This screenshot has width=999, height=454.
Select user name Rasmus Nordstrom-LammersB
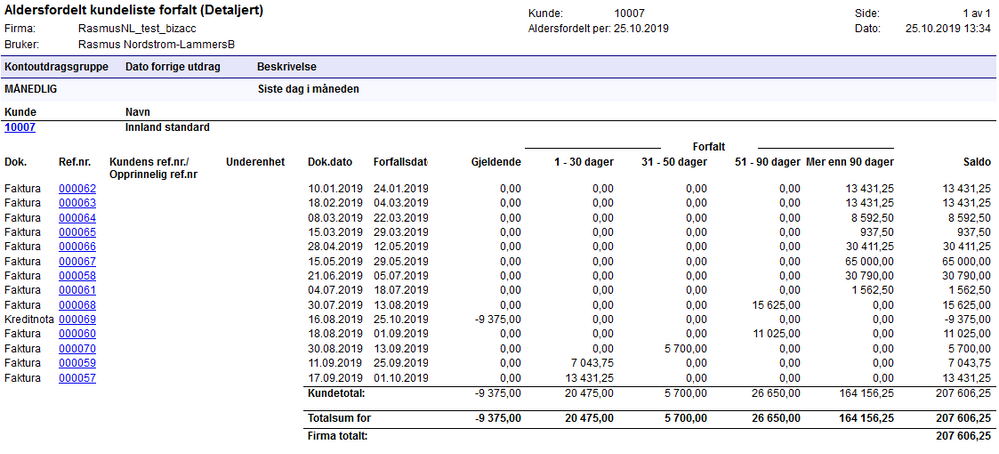[x=157, y=45]
